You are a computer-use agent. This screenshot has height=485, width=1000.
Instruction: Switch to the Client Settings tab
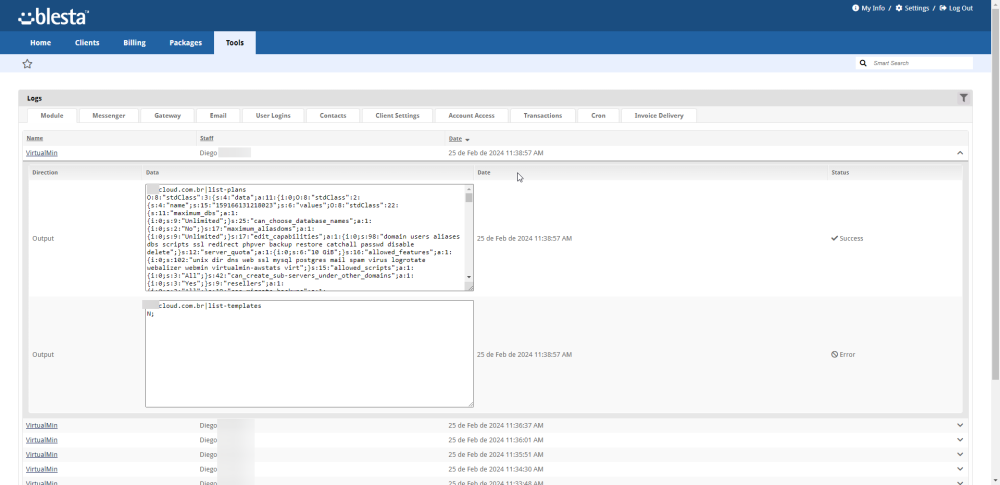point(397,116)
